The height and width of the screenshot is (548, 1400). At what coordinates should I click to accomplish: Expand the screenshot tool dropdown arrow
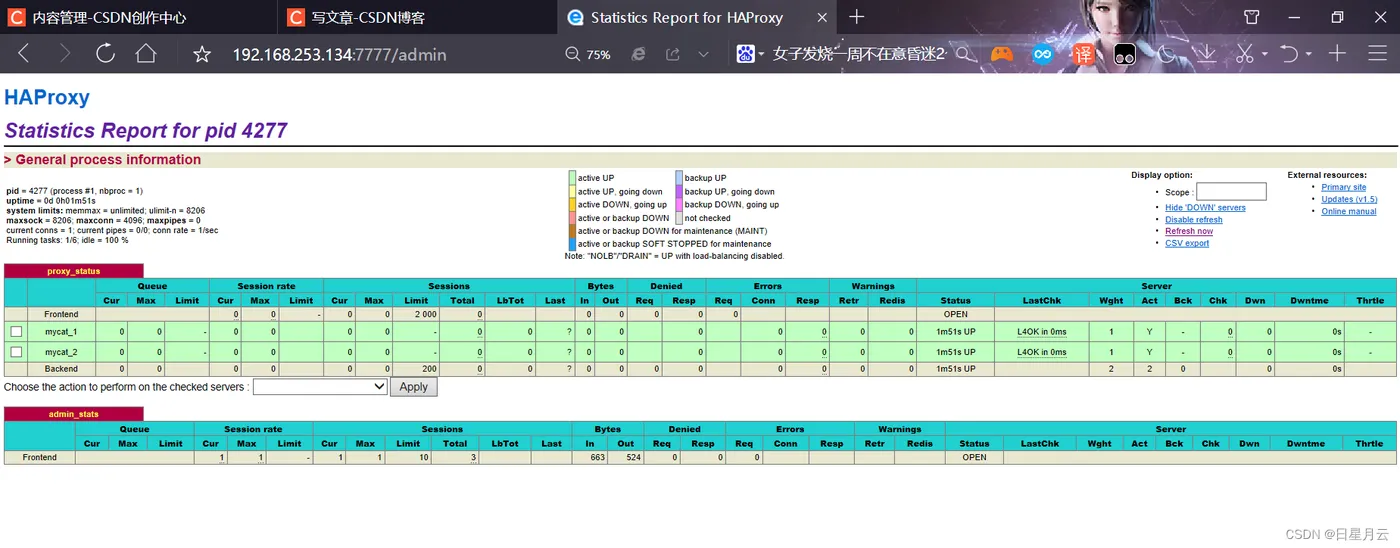tap(1264, 55)
